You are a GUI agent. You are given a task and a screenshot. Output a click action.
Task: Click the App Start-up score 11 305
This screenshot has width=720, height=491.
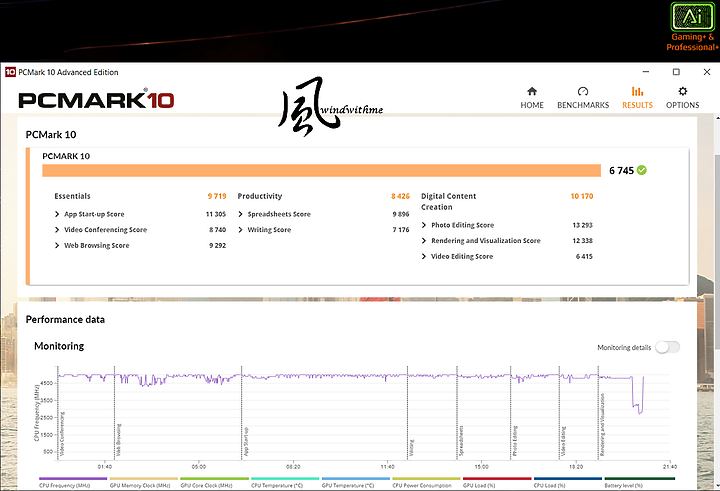coord(216,214)
